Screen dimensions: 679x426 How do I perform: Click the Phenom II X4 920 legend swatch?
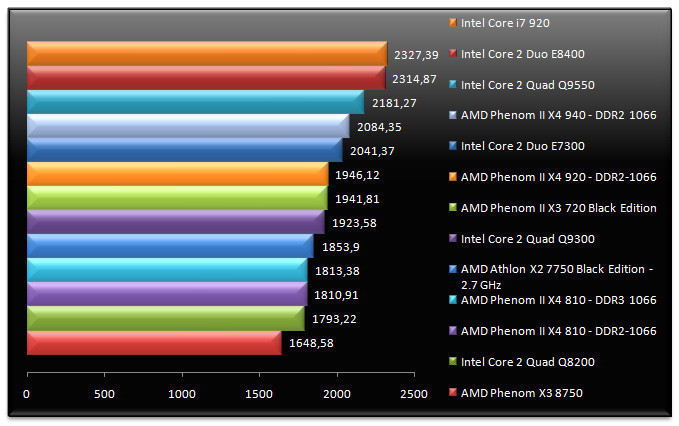pos(453,177)
